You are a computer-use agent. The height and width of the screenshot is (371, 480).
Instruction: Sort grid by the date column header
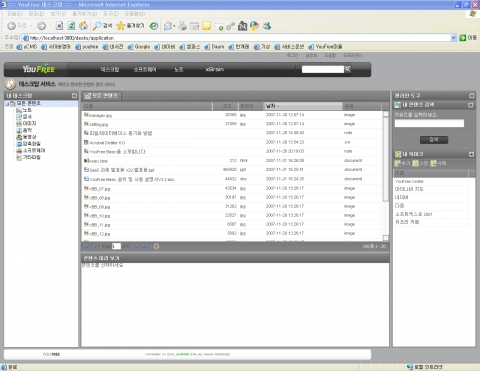pos(303,106)
